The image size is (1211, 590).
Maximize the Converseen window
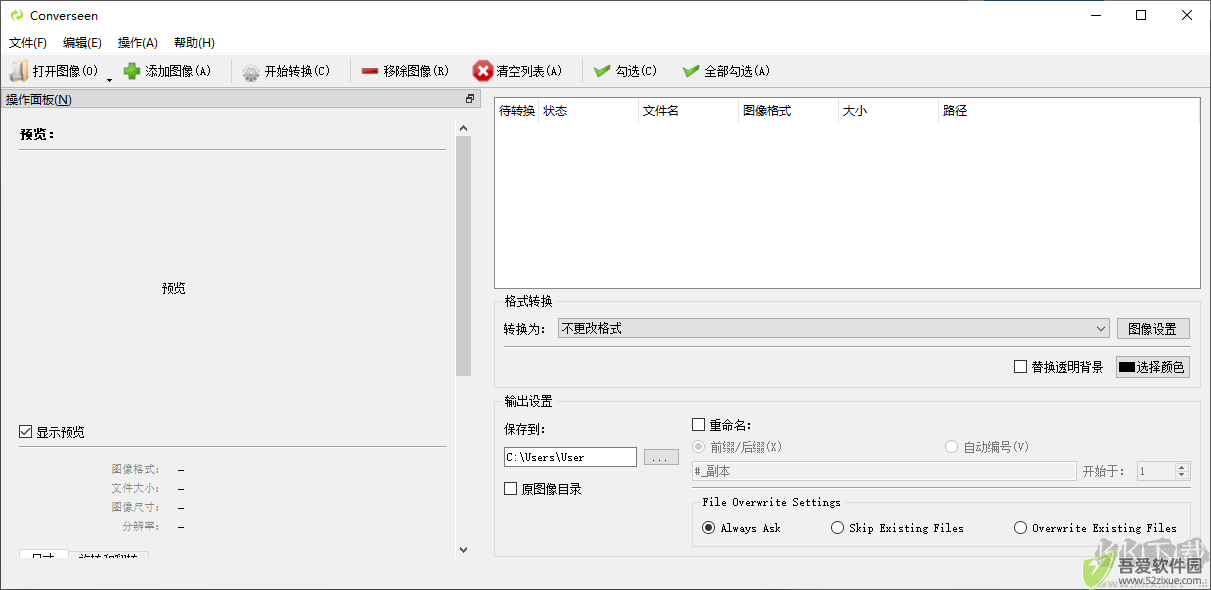(x=1141, y=15)
